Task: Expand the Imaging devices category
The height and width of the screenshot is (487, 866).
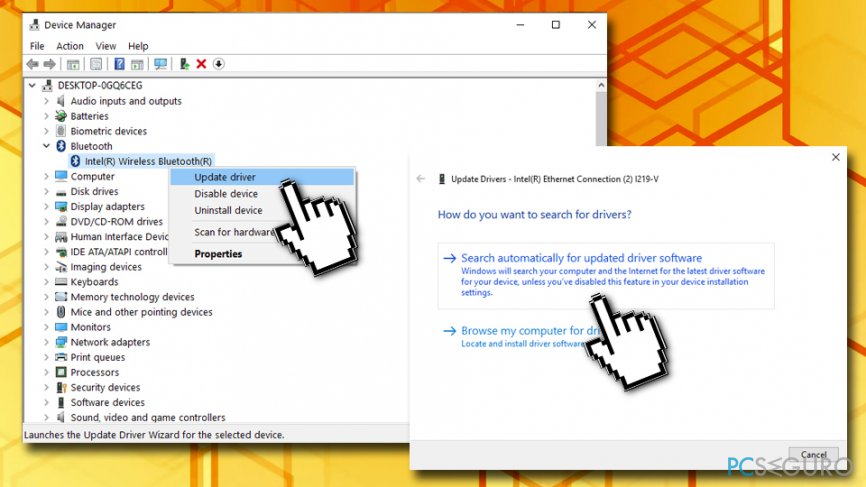Action: click(46, 267)
